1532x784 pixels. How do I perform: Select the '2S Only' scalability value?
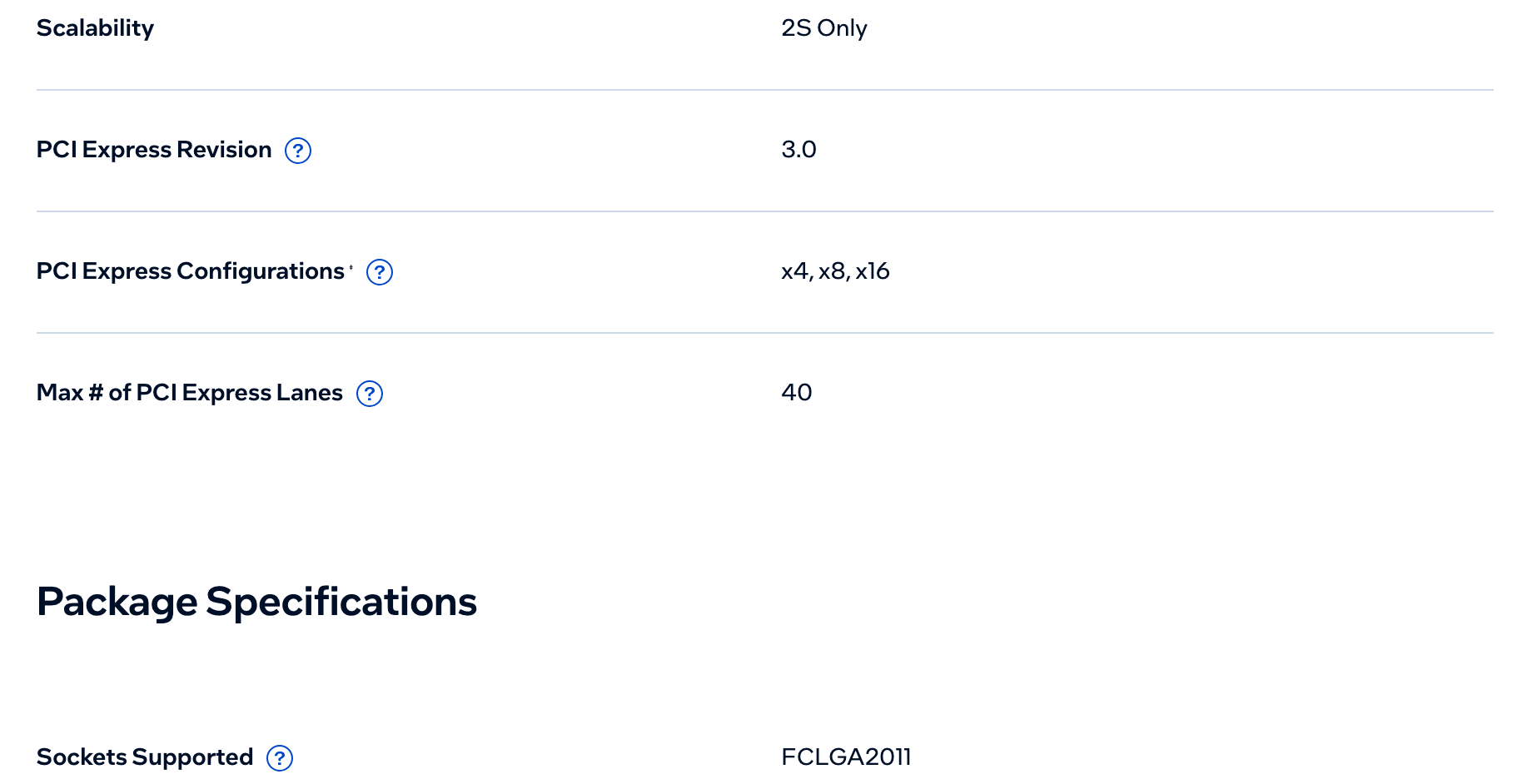pyautogui.click(x=824, y=28)
